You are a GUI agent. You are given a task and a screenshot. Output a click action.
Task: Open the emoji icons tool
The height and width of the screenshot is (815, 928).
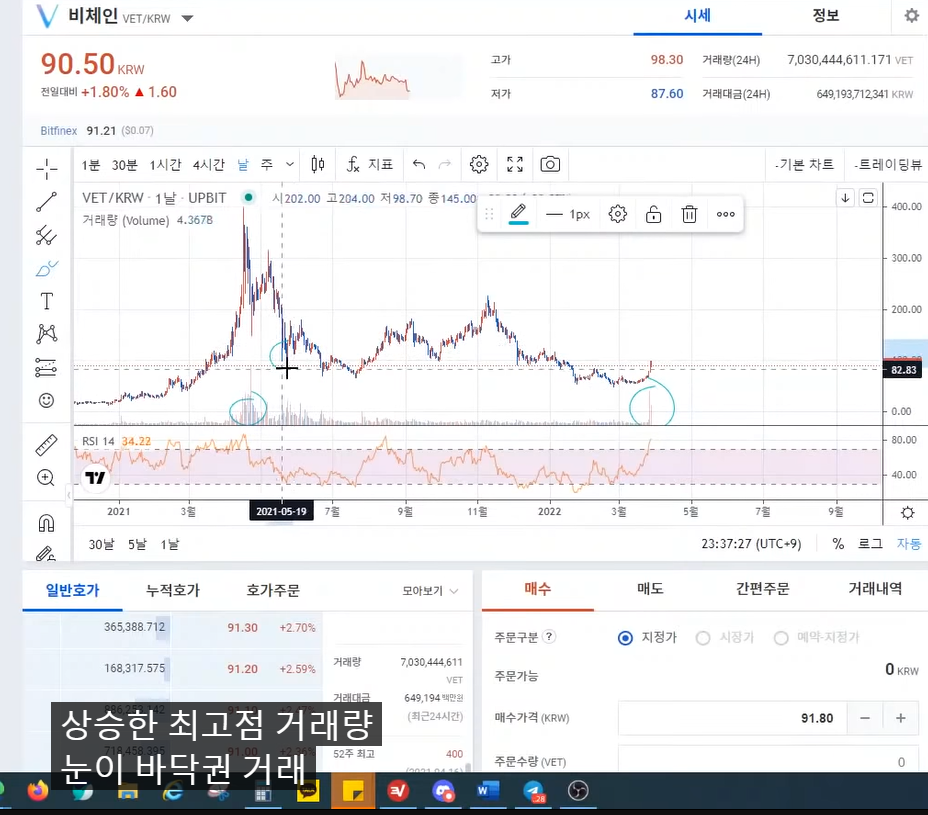coord(46,401)
